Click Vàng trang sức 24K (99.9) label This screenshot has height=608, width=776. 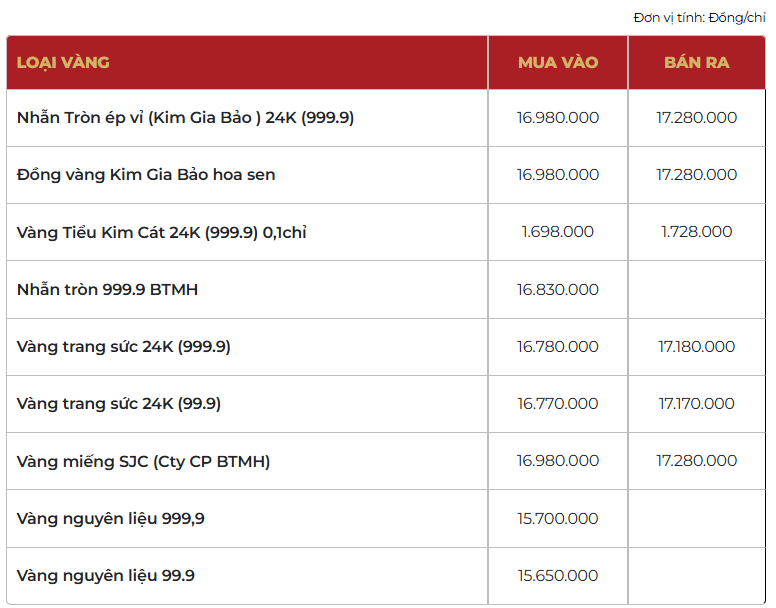pos(119,404)
